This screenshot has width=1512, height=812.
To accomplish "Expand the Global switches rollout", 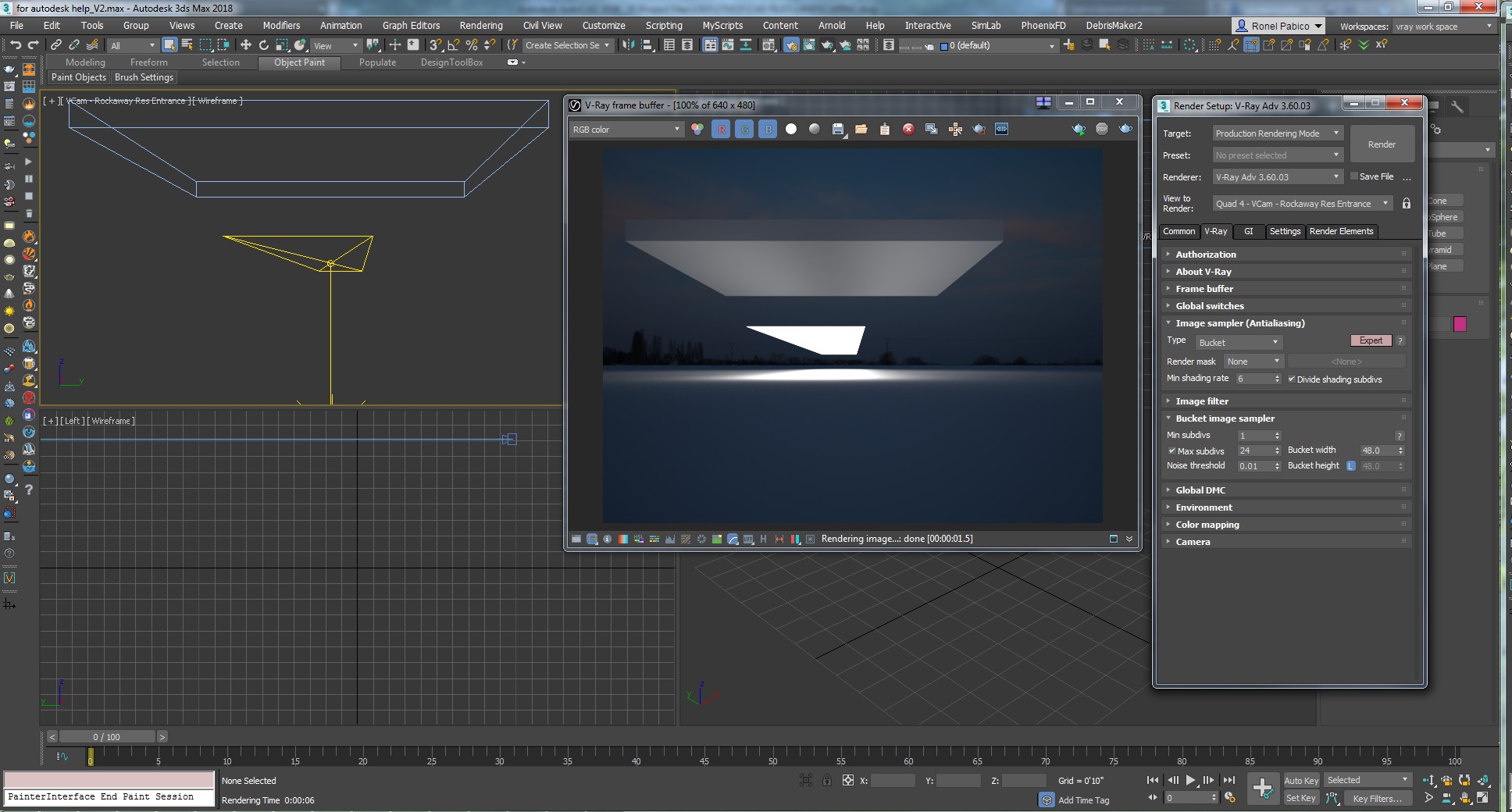I will (1287, 306).
